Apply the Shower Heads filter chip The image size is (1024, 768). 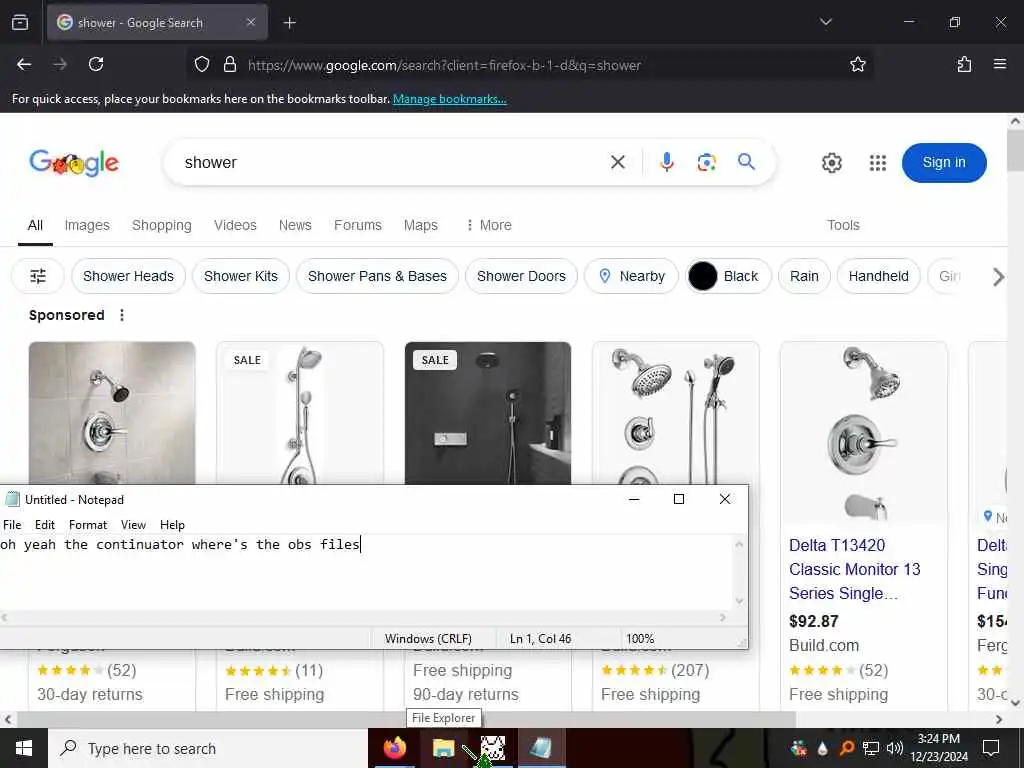click(x=128, y=276)
